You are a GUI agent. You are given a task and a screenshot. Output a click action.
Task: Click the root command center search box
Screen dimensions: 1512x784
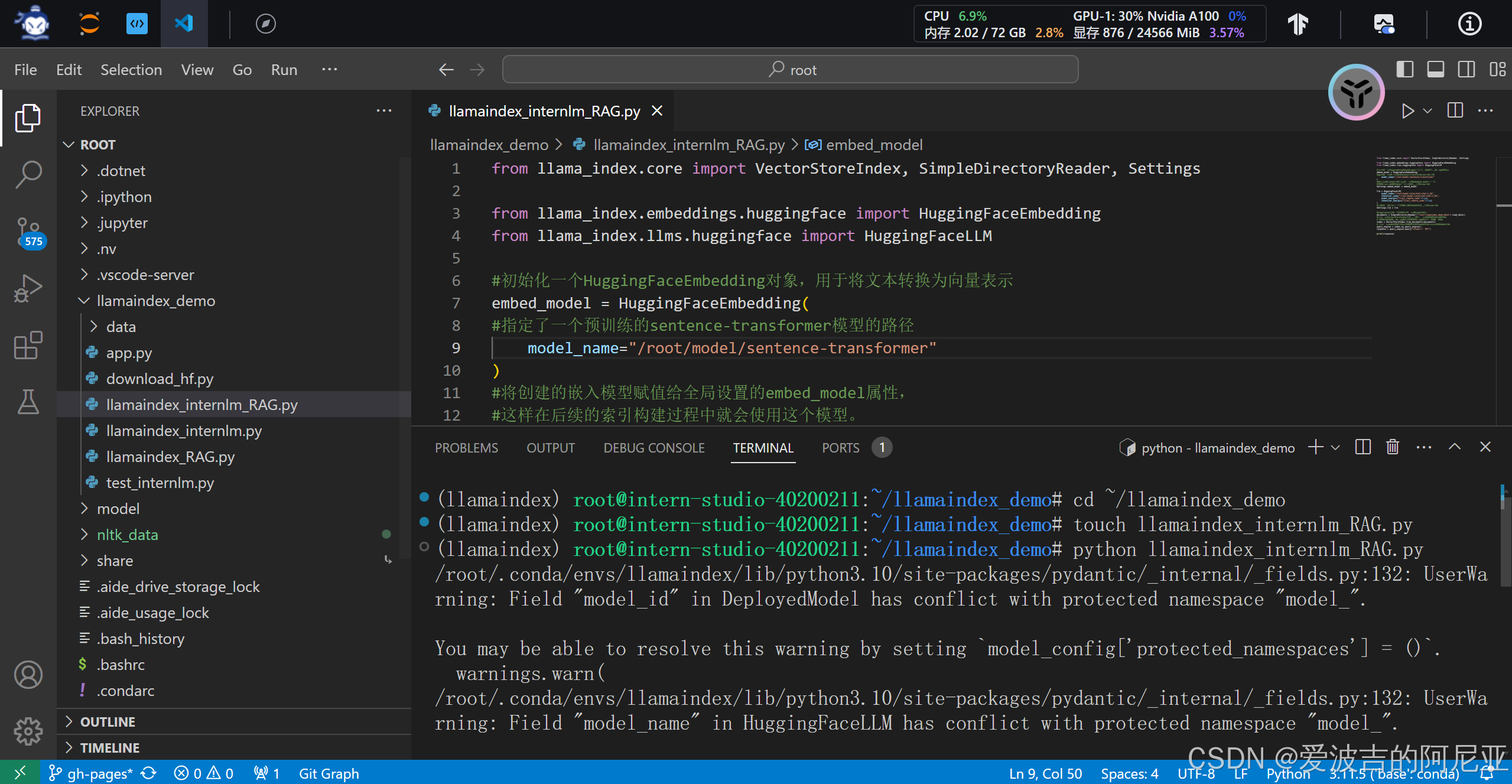[x=790, y=70]
